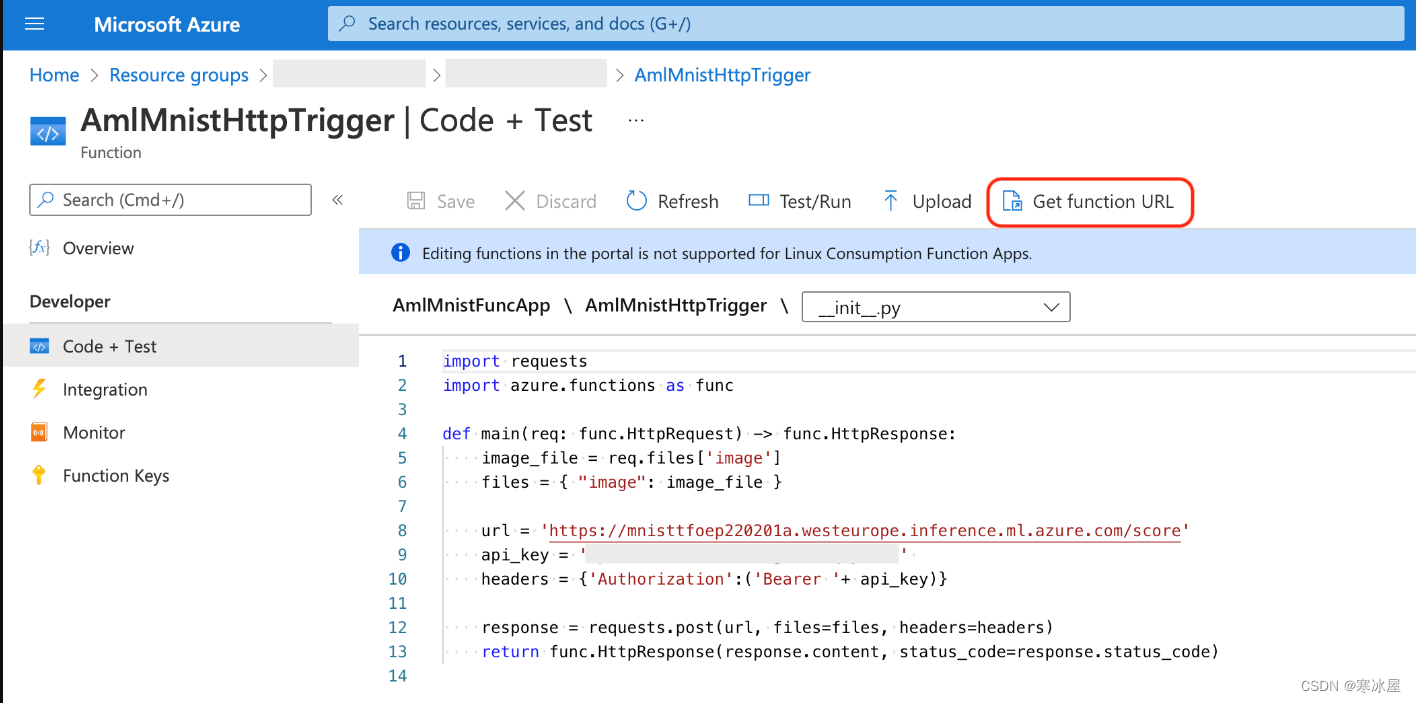The width and height of the screenshot is (1416, 703).
Task: Click Refresh in the toolbar
Action: point(688,202)
